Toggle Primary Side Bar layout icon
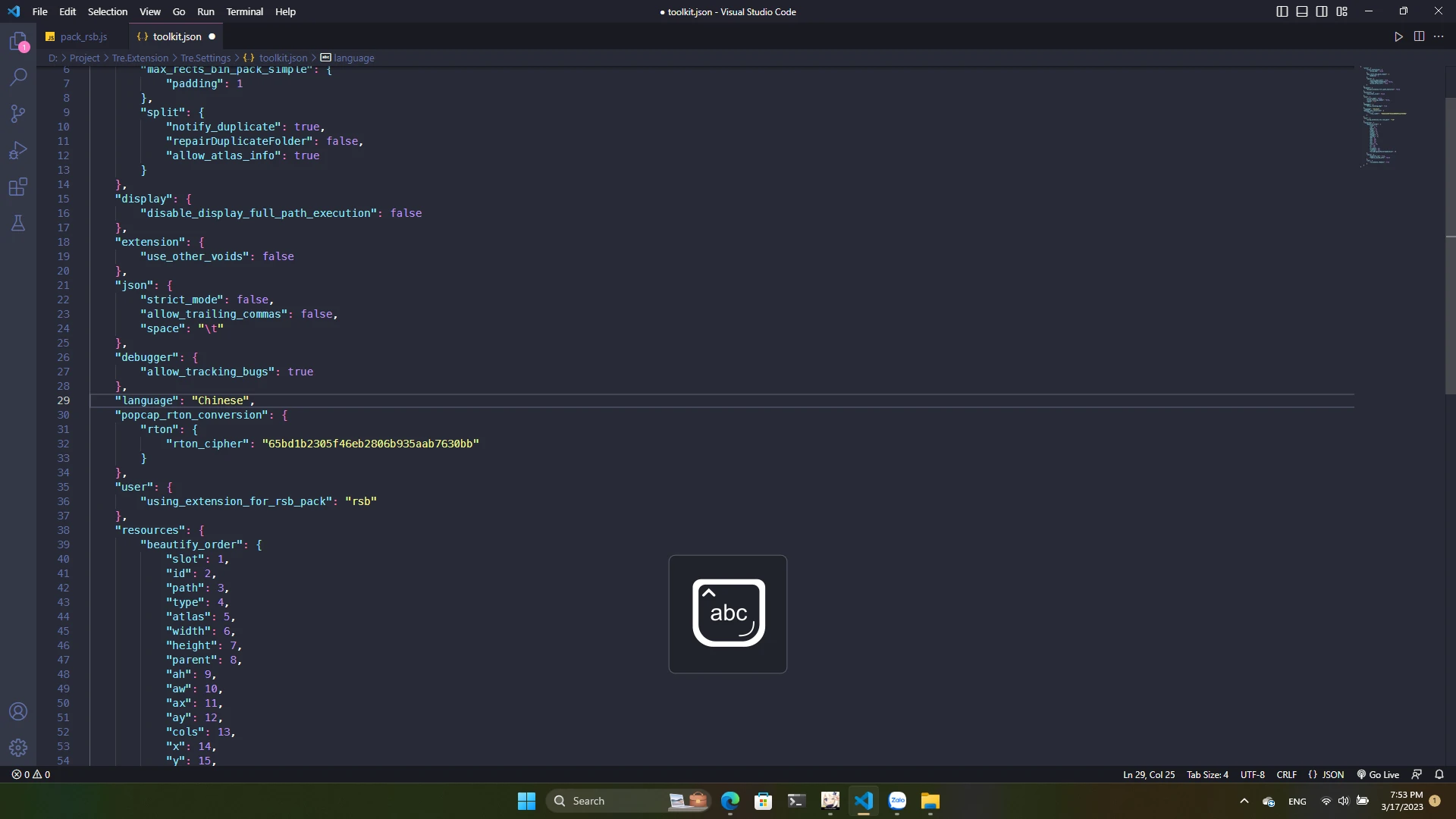The width and height of the screenshot is (1456, 819). tap(1282, 11)
